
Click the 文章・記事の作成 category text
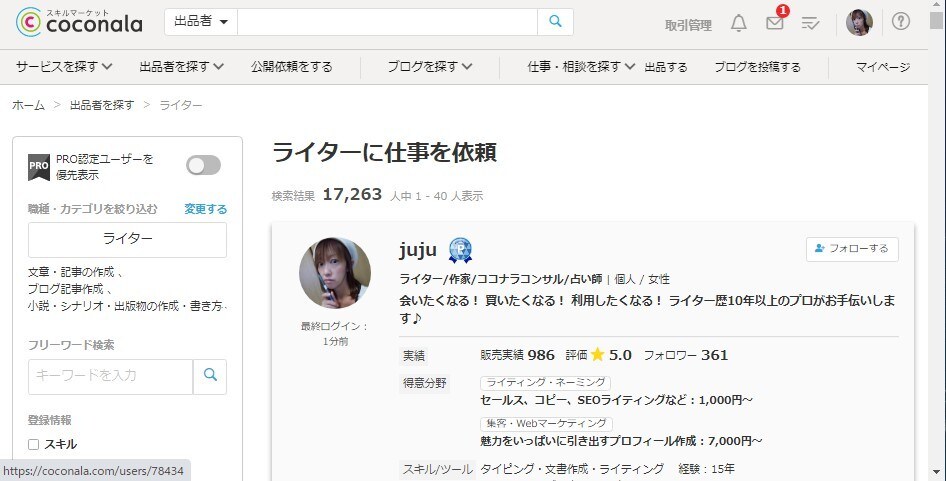[x=71, y=272]
